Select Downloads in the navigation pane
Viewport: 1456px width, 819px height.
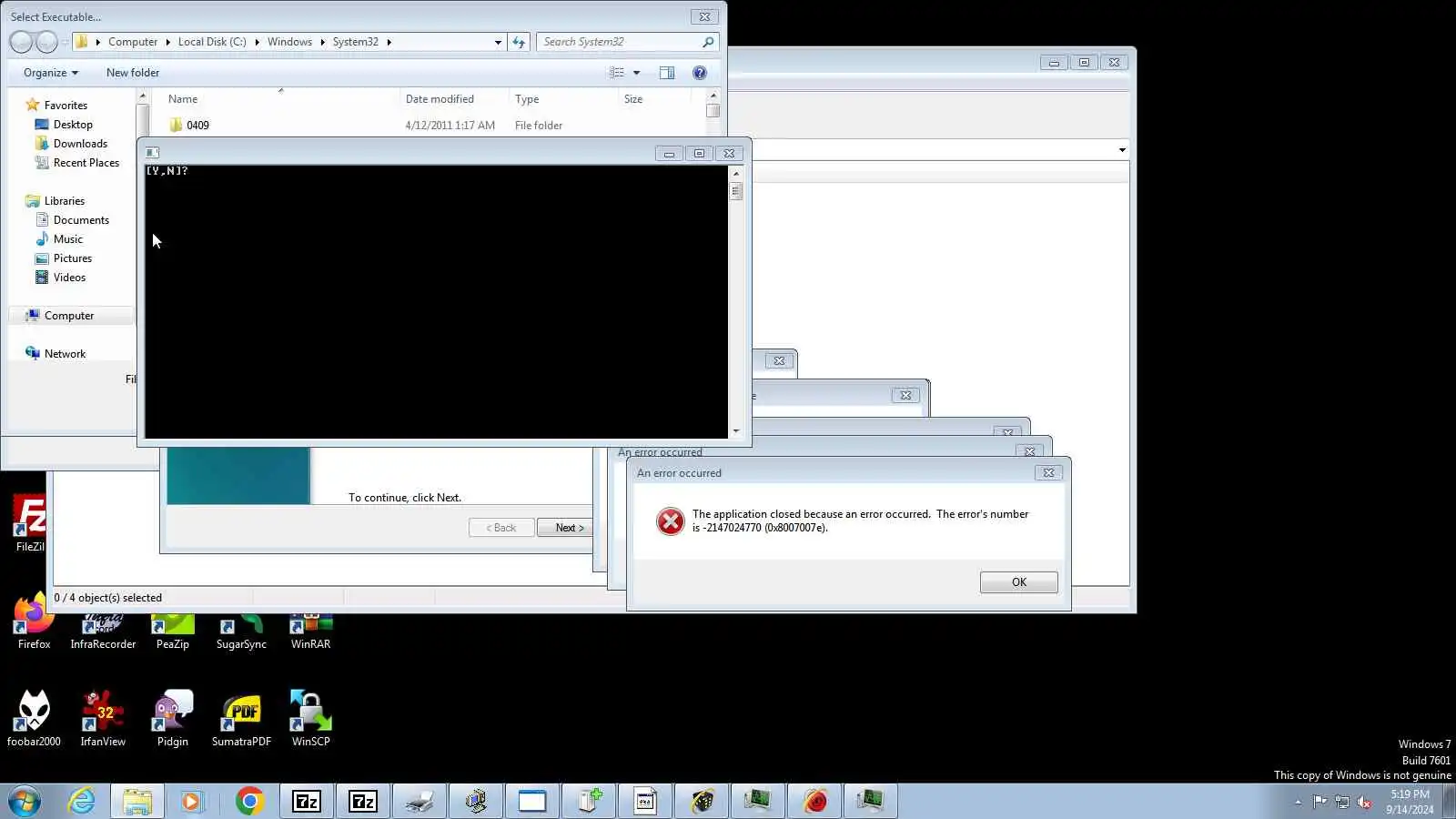click(80, 144)
